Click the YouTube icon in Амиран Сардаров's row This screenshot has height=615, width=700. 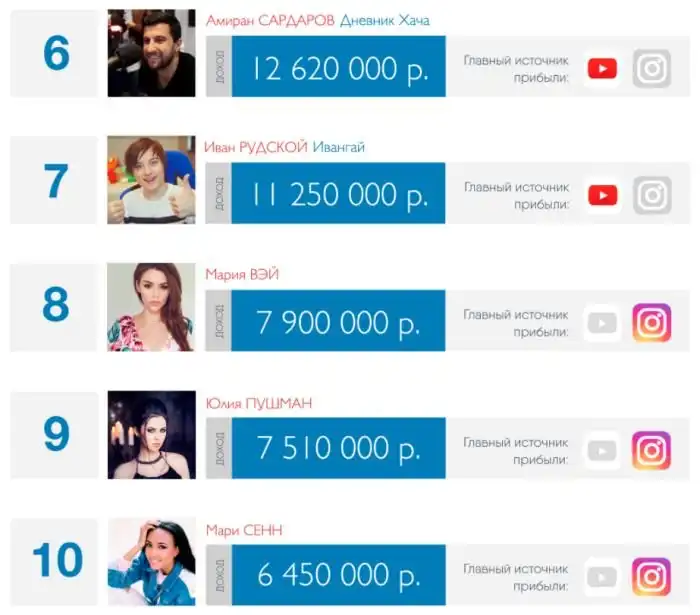[602, 68]
